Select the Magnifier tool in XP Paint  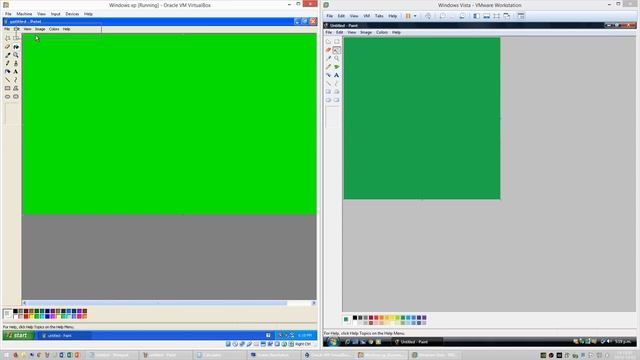tap(16, 55)
